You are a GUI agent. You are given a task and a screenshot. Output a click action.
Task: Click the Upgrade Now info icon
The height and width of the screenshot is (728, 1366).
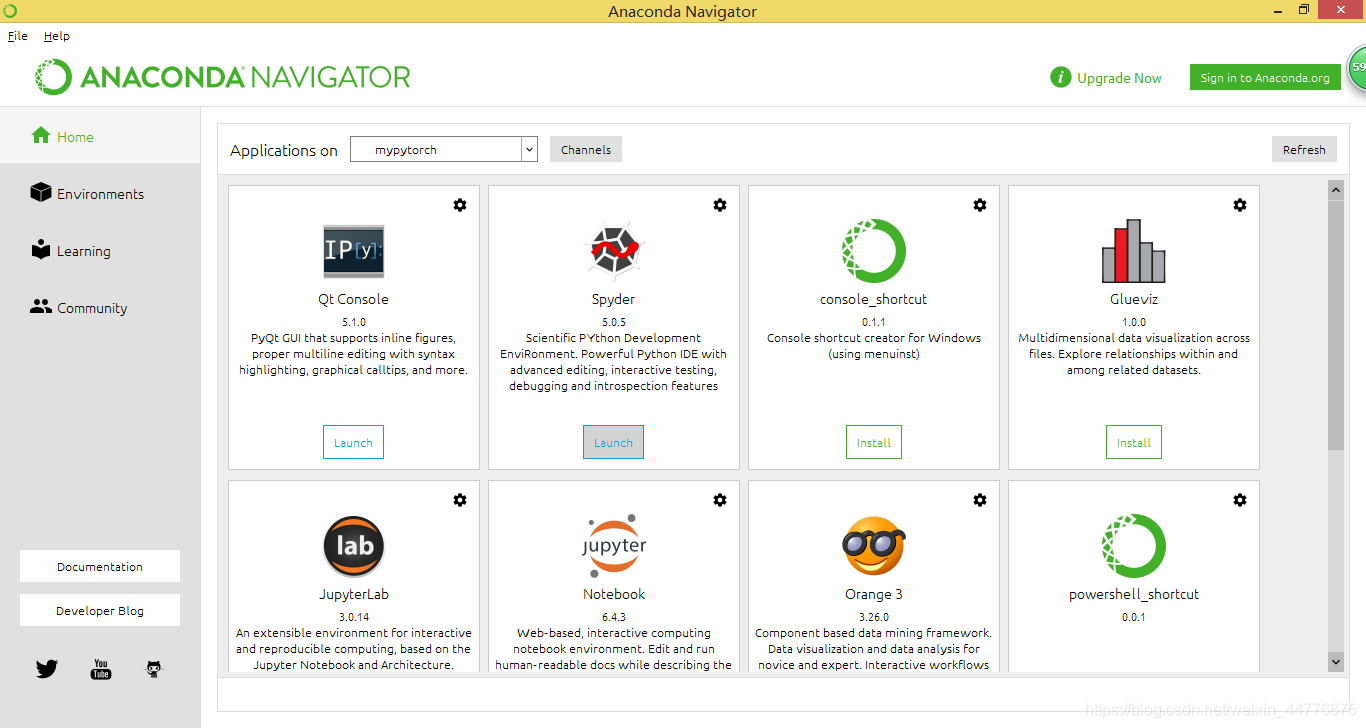1060,78
